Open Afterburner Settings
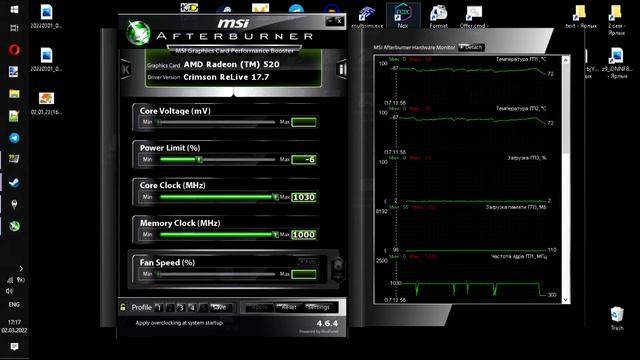The image size is (640, 360). click(x=318, y=307)
